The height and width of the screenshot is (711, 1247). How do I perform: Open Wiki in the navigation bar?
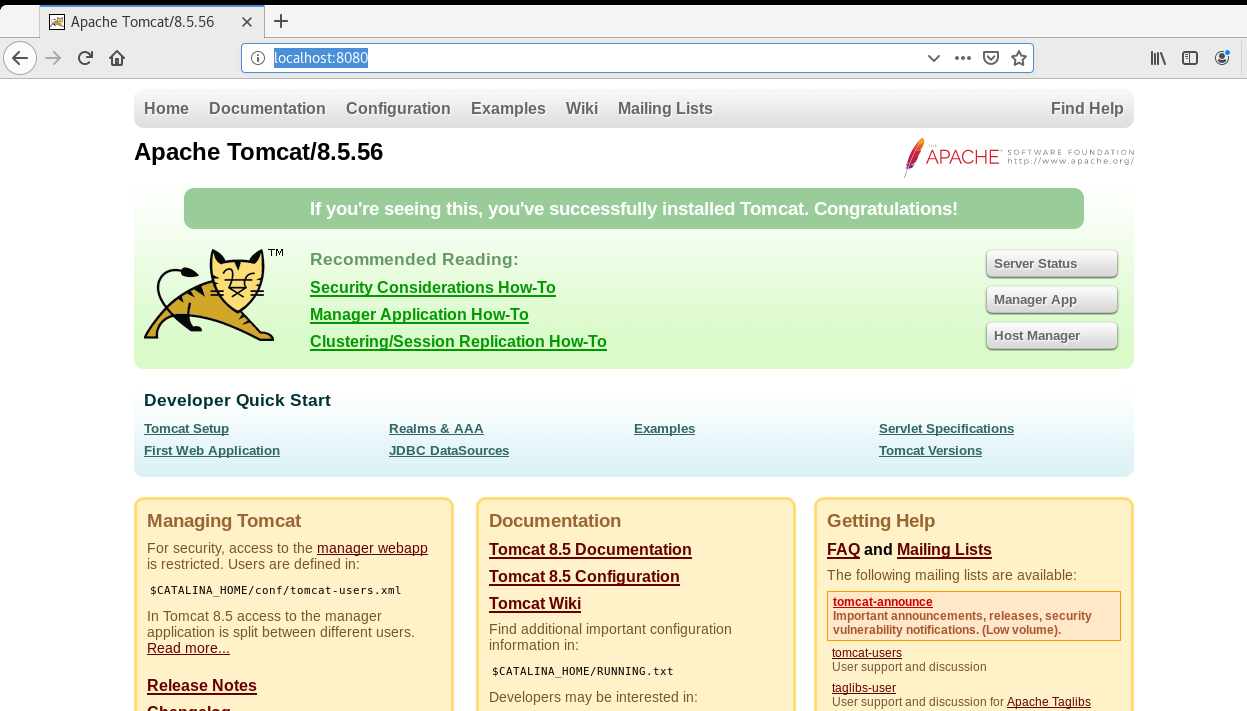click(x=582, y=108)
